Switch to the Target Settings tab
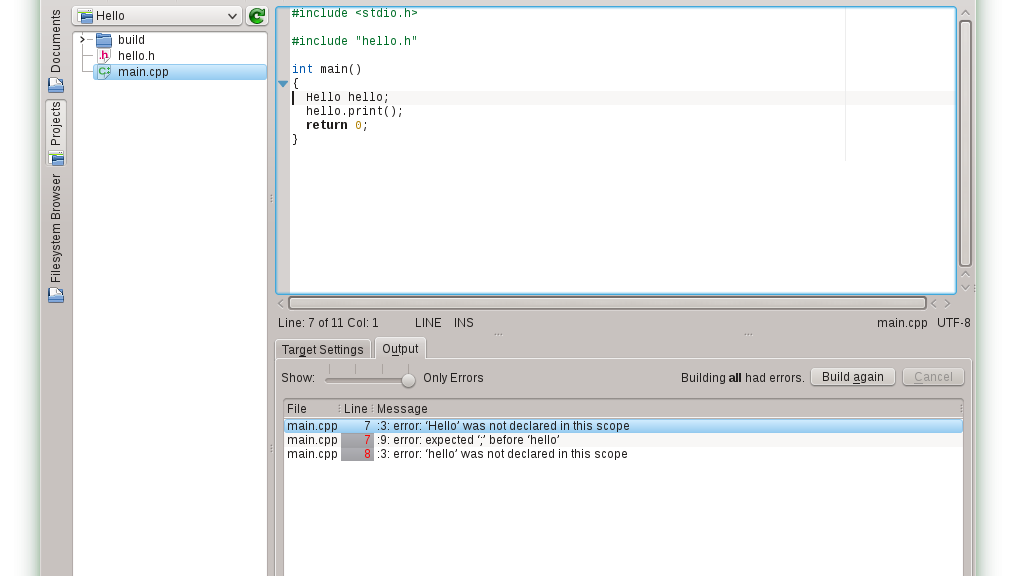This screenshot has height=576, width=1016. (x=322, y=349)
